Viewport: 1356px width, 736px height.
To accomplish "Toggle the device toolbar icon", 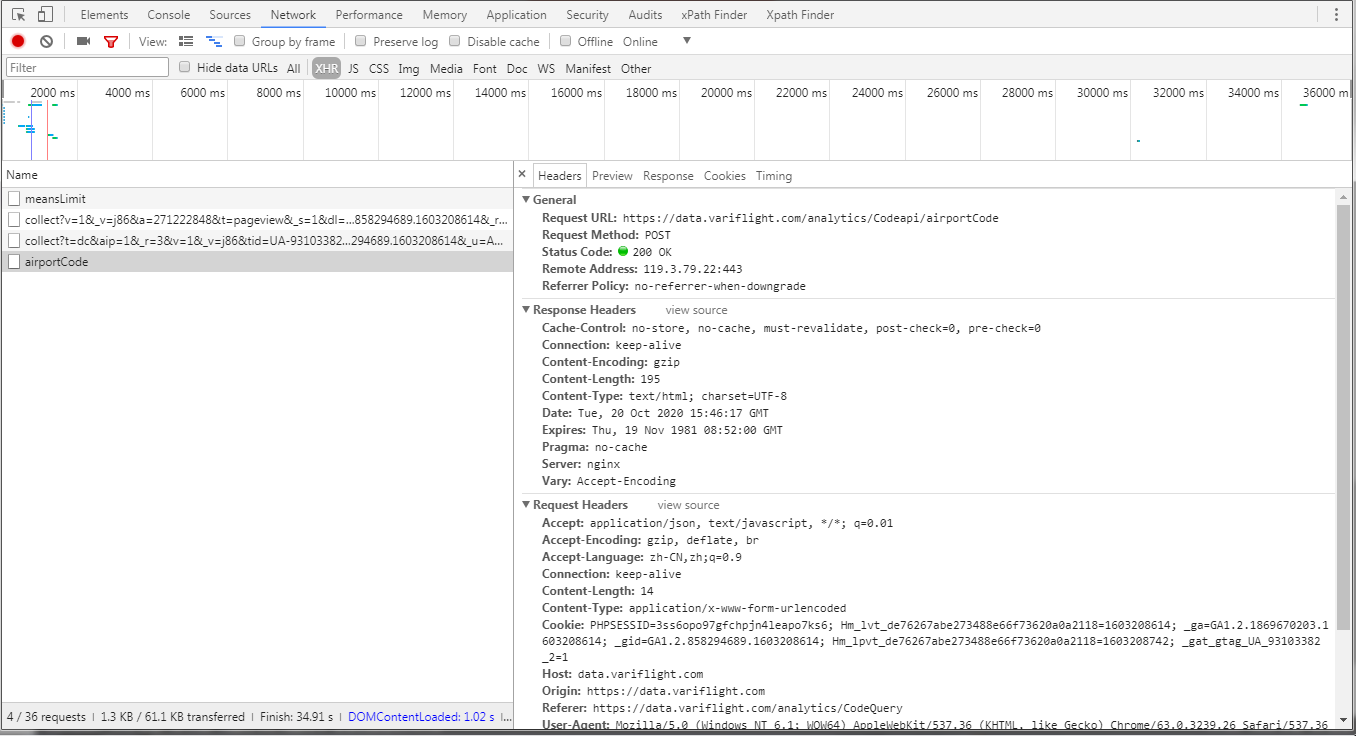I will [x=45, y=15].
